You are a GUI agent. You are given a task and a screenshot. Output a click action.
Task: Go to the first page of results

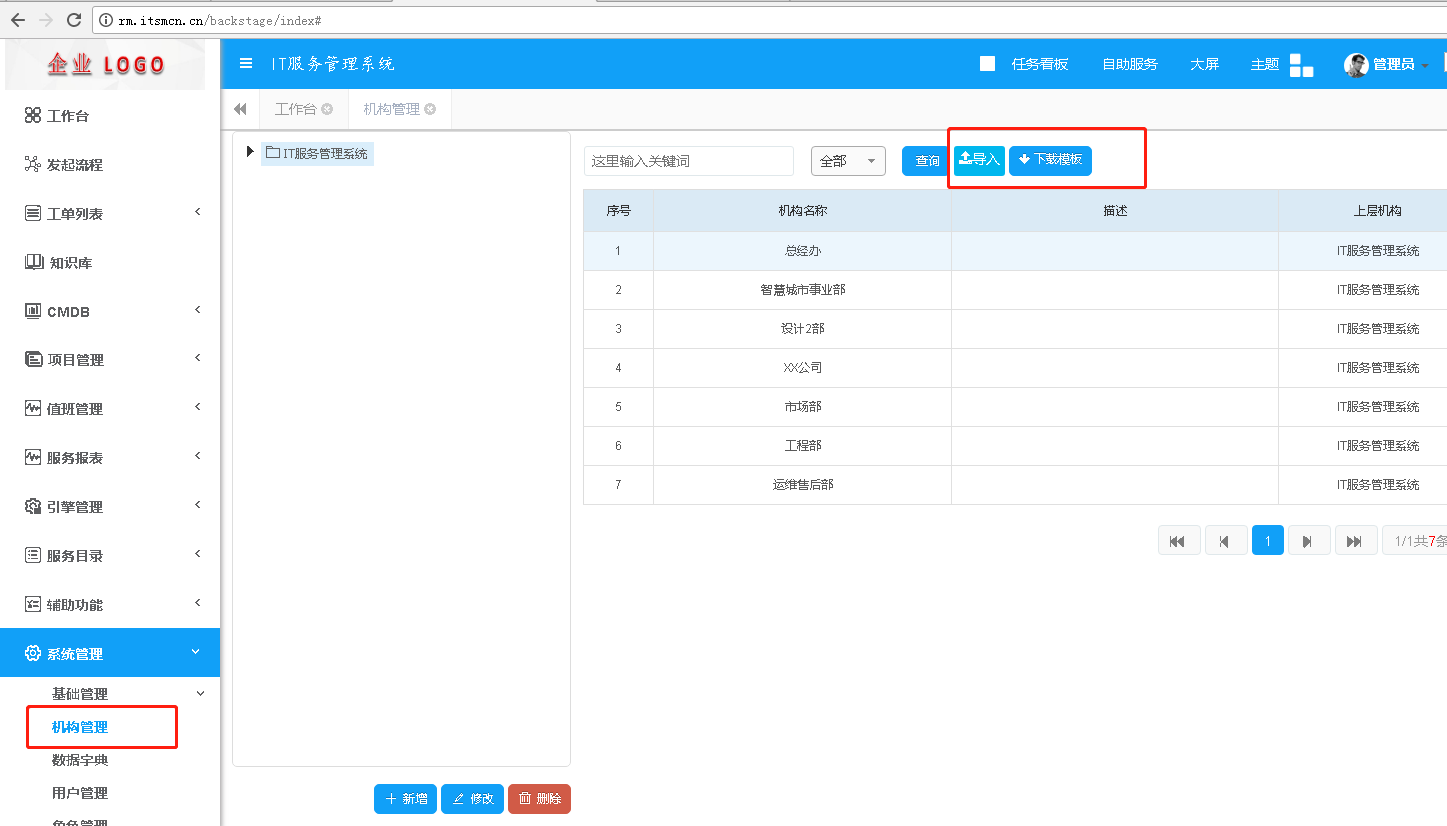(x=1178, y=541)
